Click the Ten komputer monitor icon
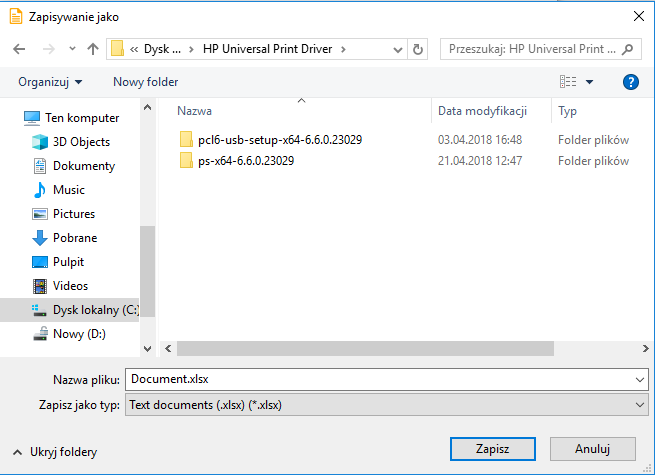The image size is (655, 475). pyautogui.click(x=32, y=118)
